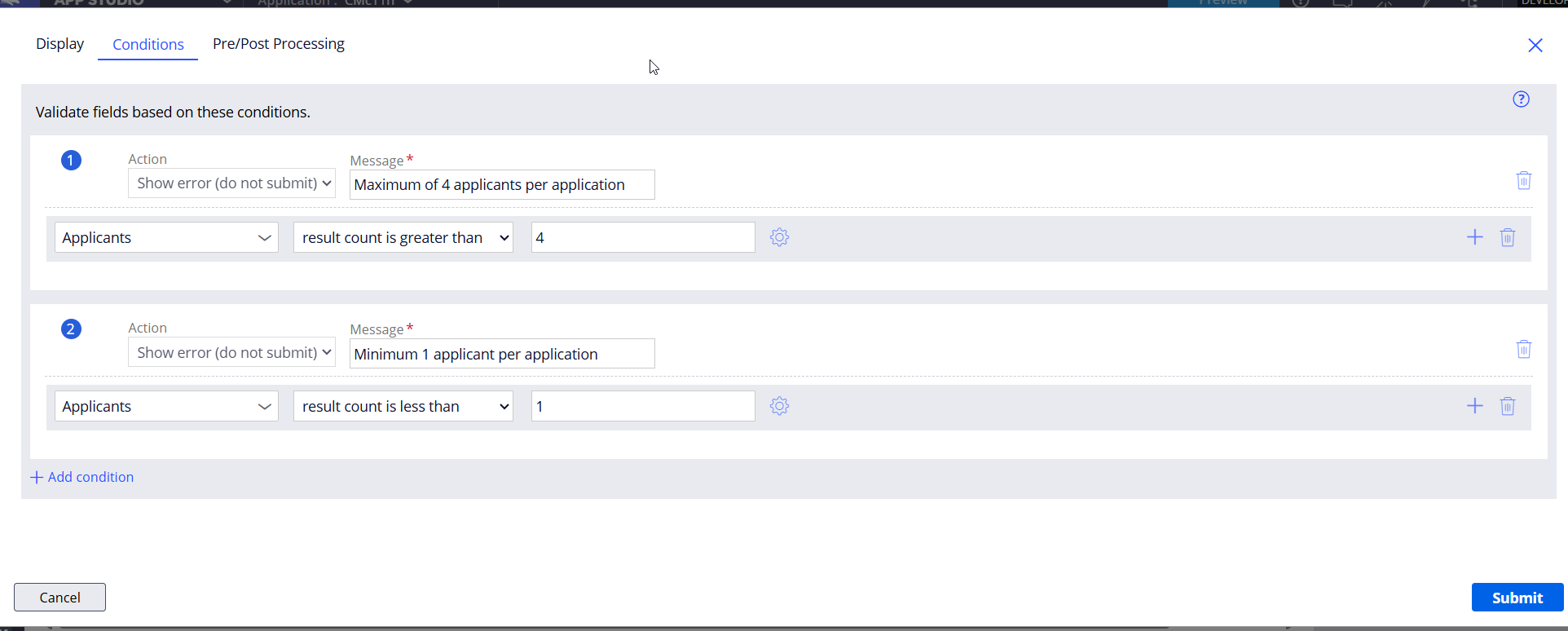Open the Action dropdown showing 'Show error (do not submit)'

[x=231, y=183]
